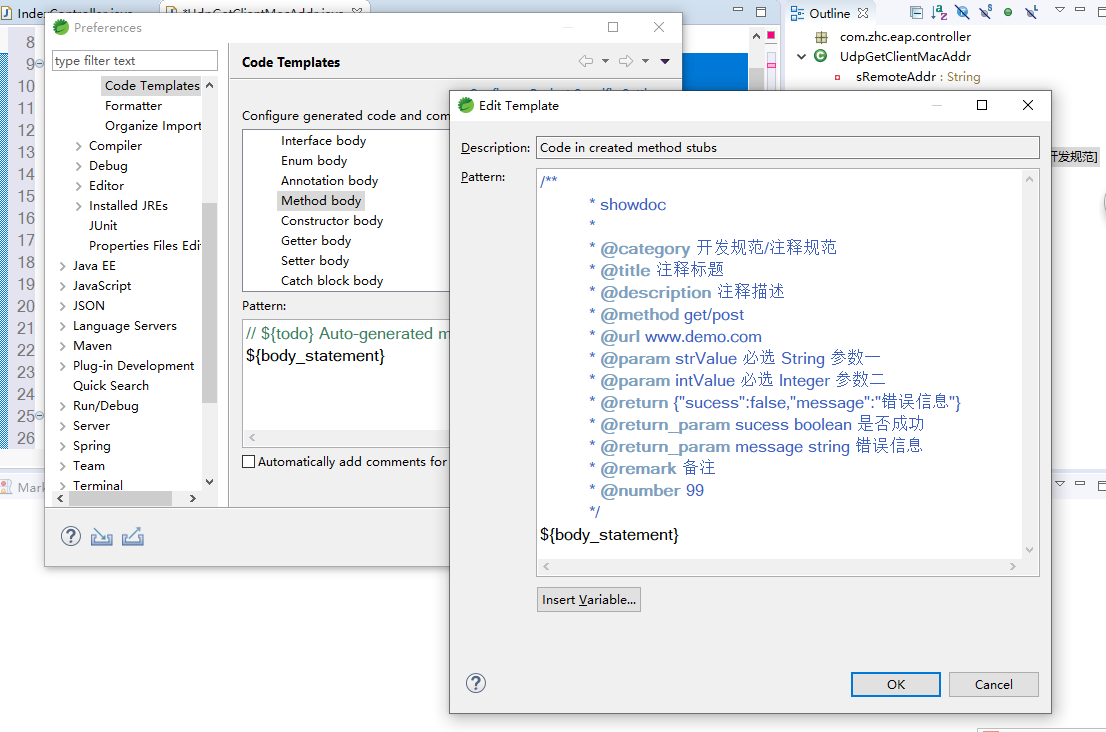Click Collapse All icon in Outline toolbar
Viewport: 1106px width, 732px height.
(916, 13)
